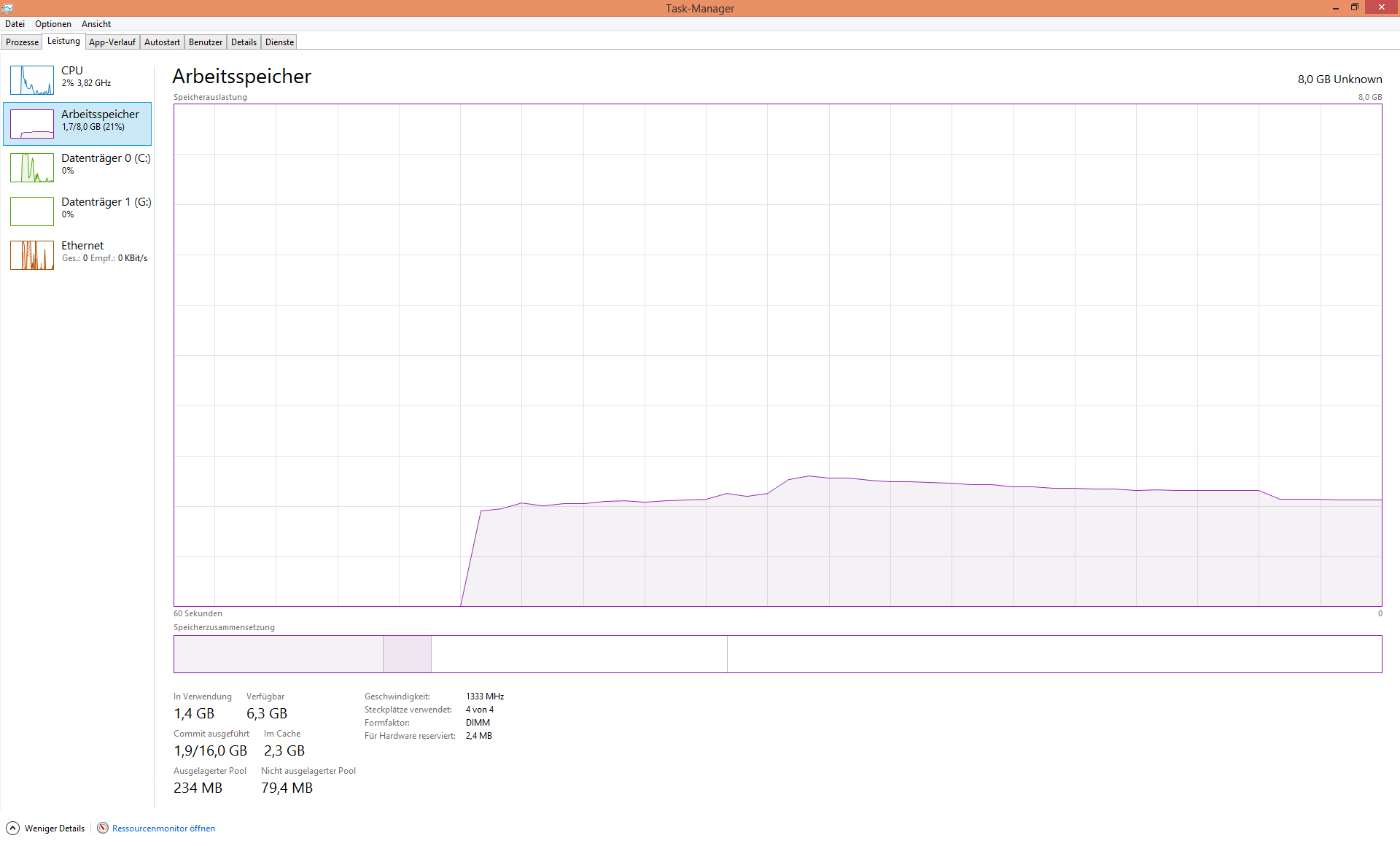
Task: Open the Ansicht menu
Action: pyautogui.click(x=96, y=24)
